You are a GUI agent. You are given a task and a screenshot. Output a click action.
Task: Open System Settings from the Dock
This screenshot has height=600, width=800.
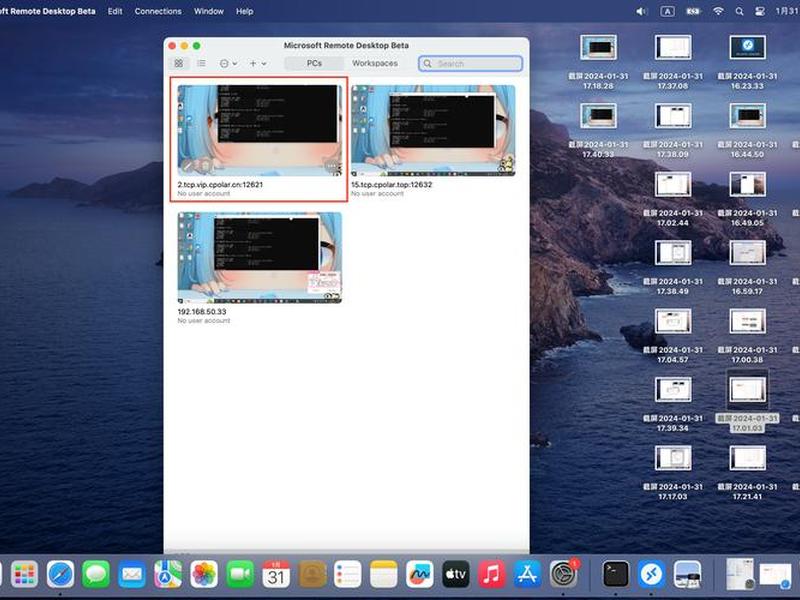coord(564,574)
